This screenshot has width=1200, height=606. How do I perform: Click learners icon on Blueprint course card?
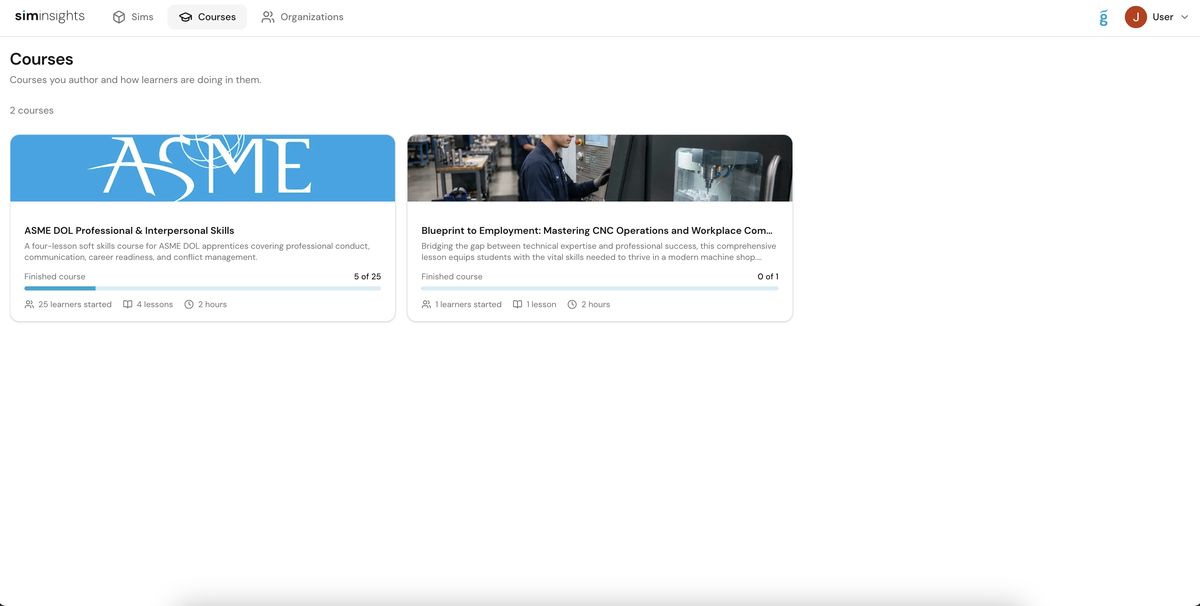pos(426,304)
